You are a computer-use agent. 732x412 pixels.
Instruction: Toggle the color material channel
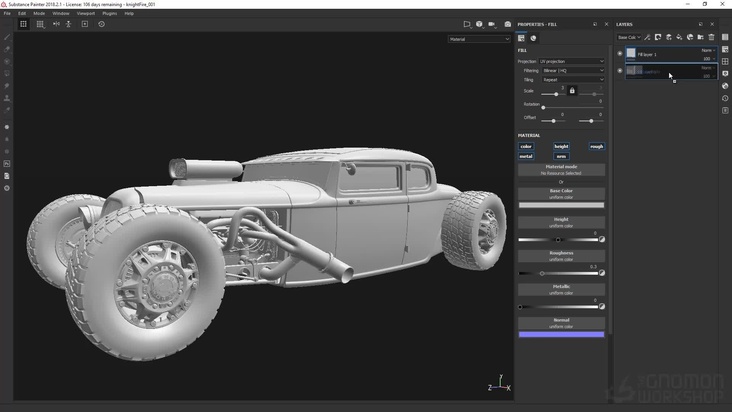tap(526, 146)
